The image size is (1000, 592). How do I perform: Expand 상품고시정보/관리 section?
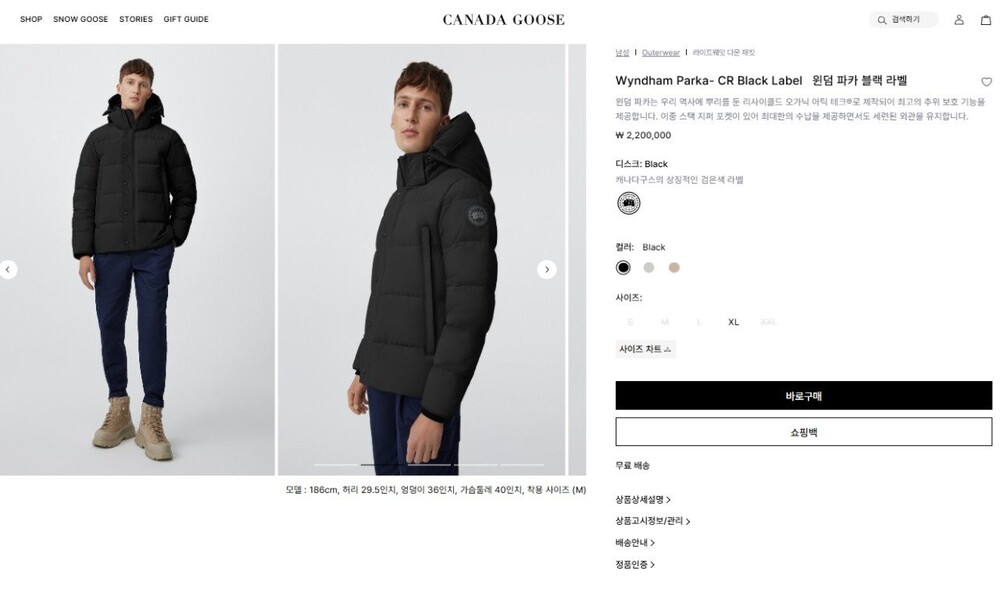coord(652,521)
